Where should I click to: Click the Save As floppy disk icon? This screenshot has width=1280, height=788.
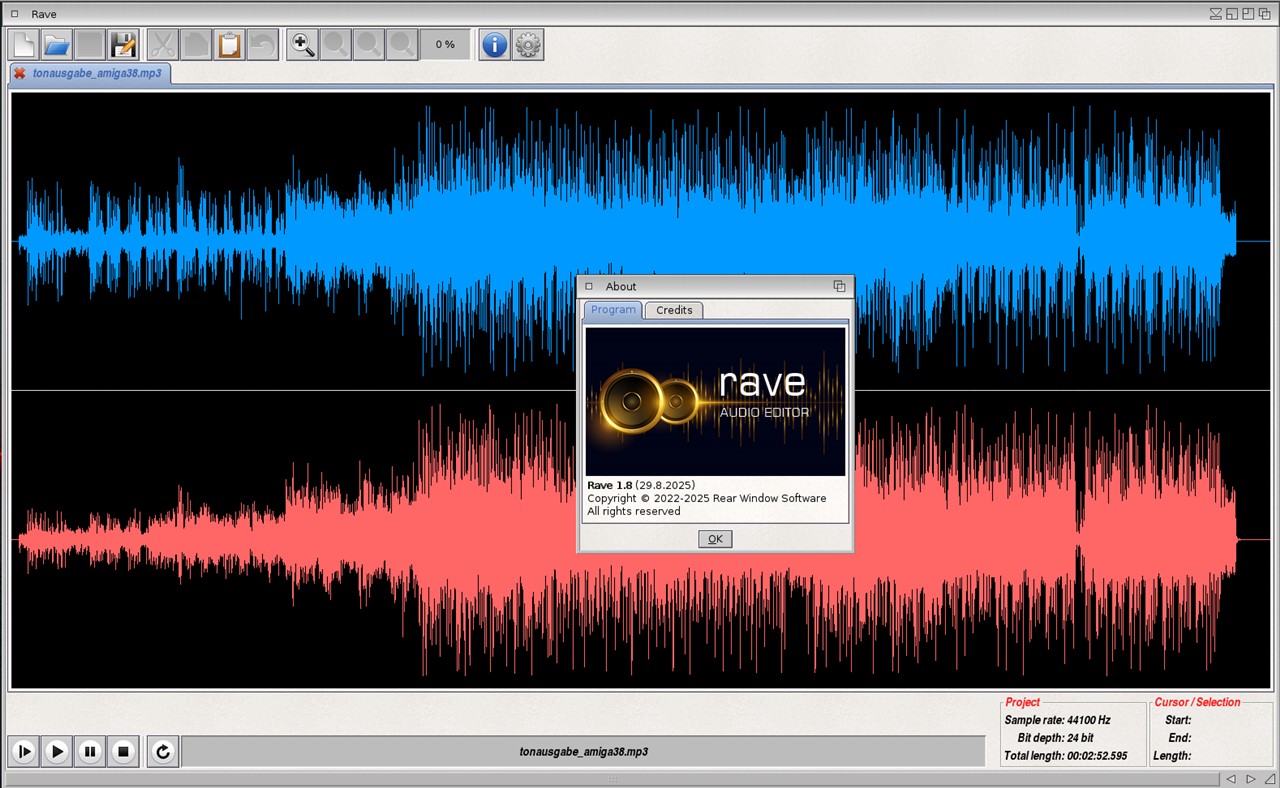point(124,44)
